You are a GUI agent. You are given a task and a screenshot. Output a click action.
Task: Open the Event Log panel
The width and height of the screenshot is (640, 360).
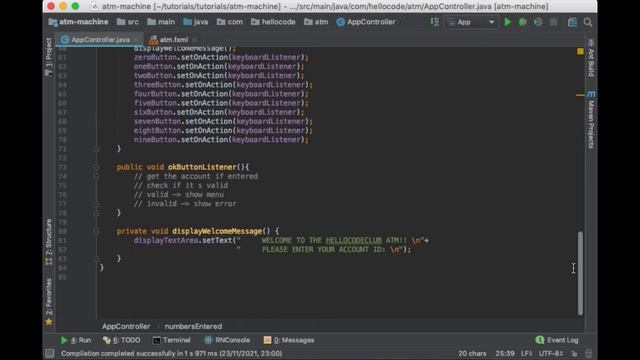pyautogui.click(x=557, y=340)
